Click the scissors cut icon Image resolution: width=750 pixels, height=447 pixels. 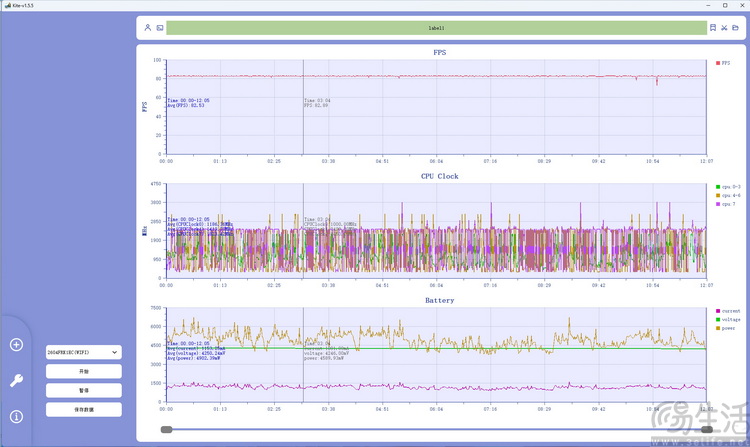point(724,28)
